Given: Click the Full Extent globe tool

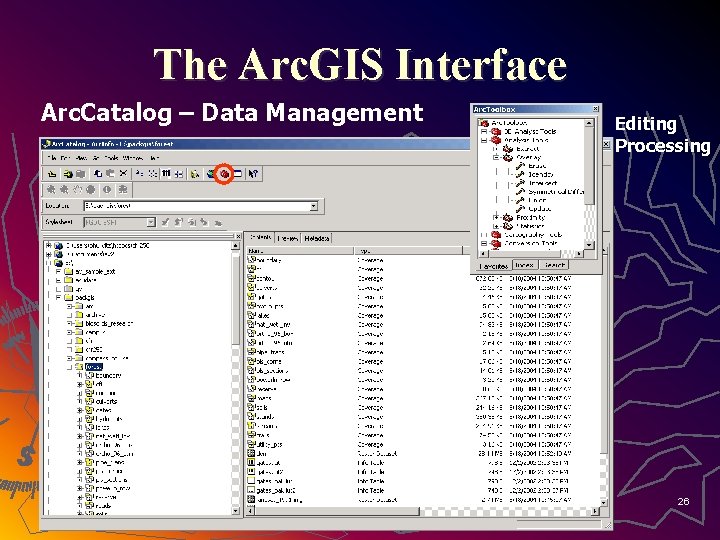Looking at the screenshot, I should tap(91, 189).
